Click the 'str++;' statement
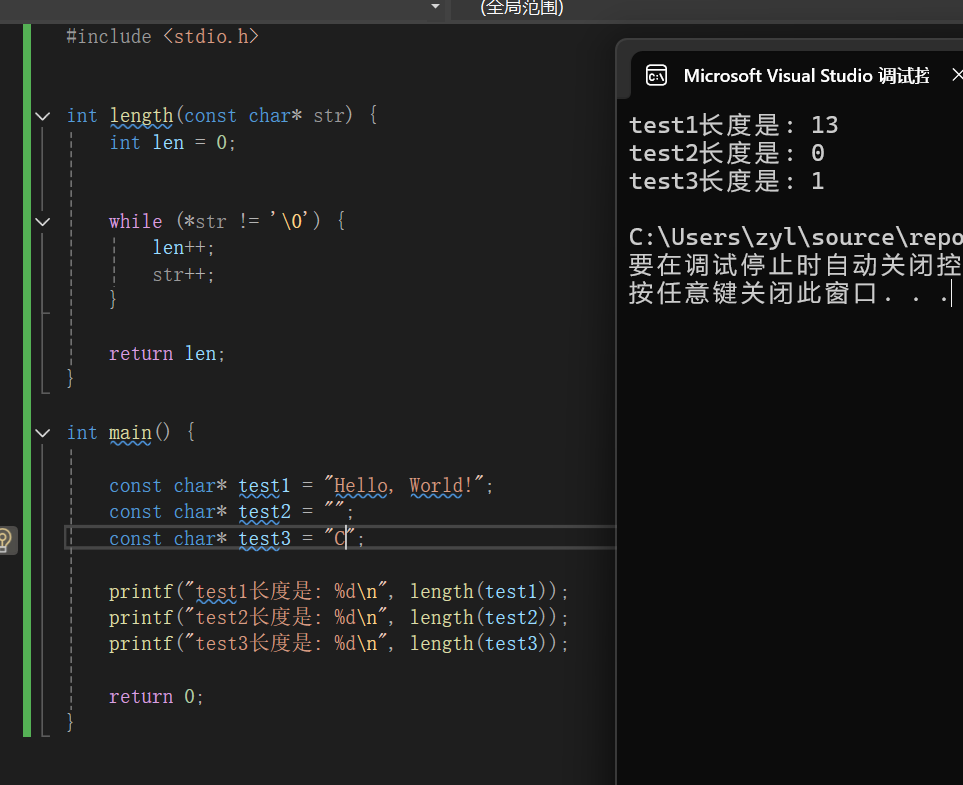This screenshot has width=963, height=785. coord(183,275)
